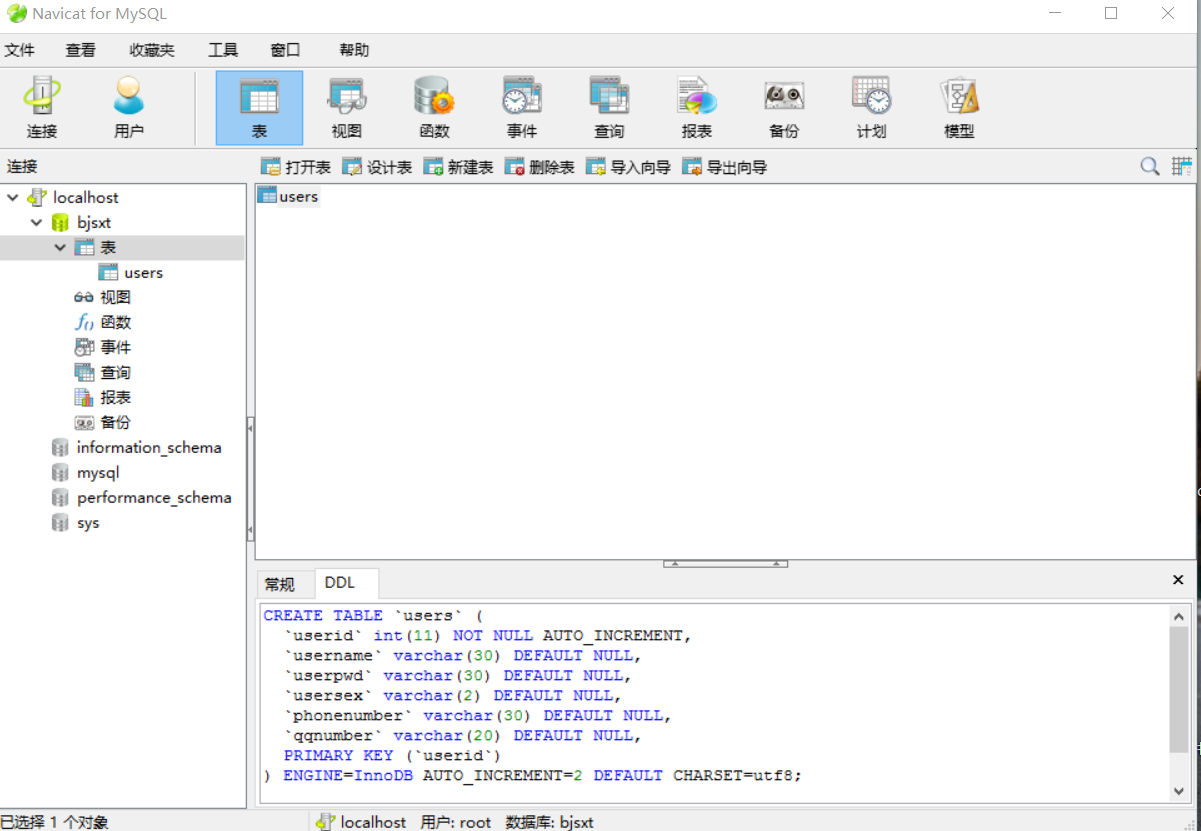
Task: Click the ENGINE=InnoDB DDL line
Action: tap(533, 776)
